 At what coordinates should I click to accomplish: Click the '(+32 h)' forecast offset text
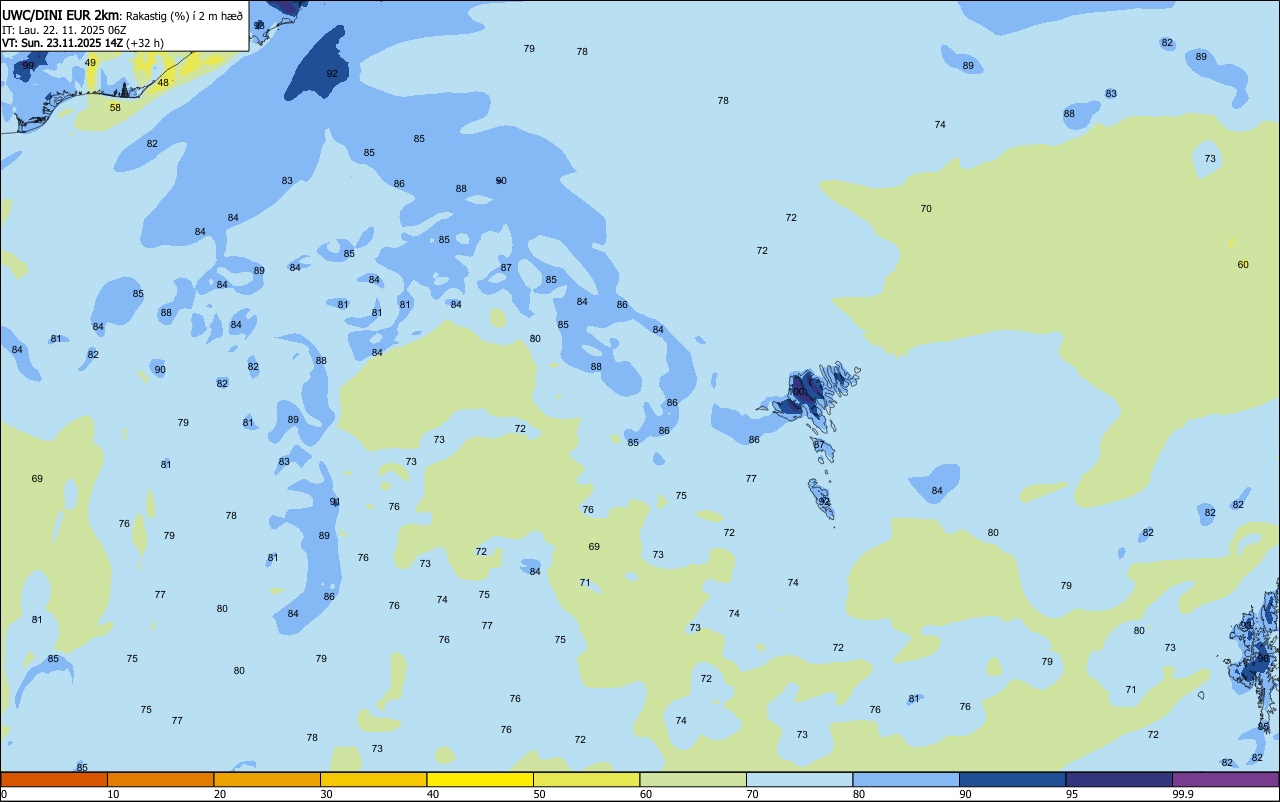pos(145,43)
